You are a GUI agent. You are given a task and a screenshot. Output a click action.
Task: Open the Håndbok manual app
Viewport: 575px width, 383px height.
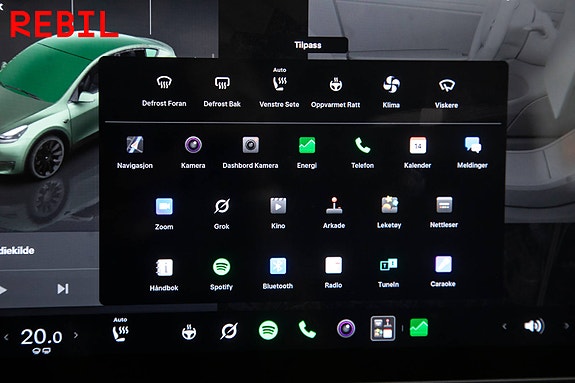point(164,275)
